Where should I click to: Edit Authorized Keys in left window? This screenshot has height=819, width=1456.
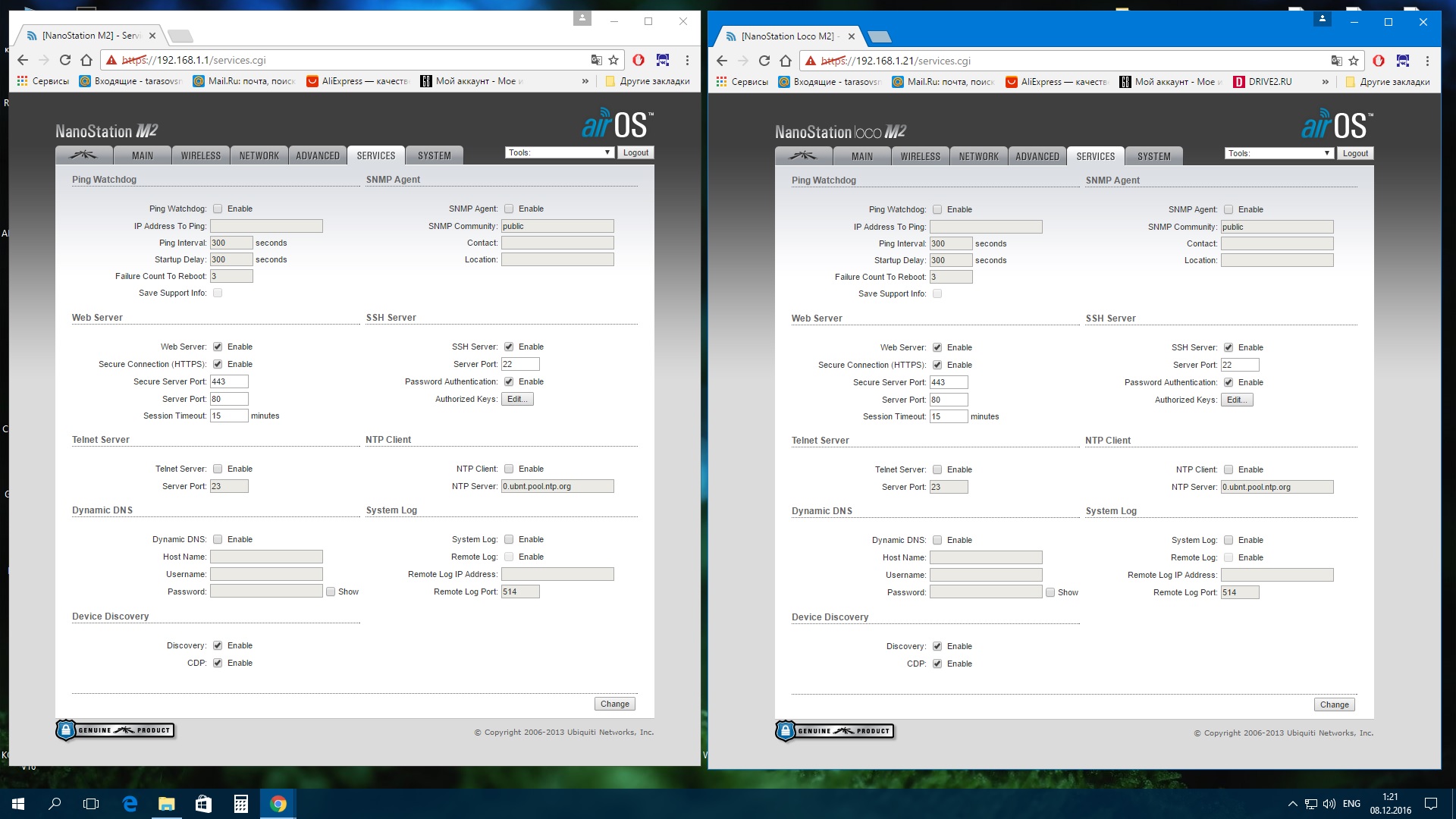click(x=517, y=399)
